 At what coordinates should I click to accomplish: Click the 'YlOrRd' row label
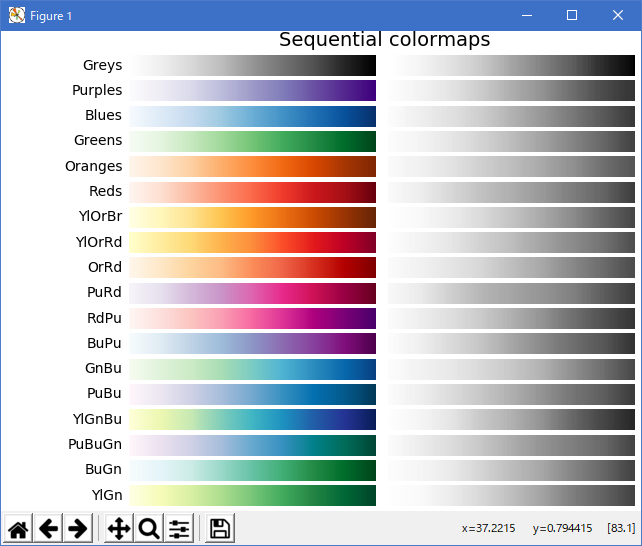pos(99,242)
